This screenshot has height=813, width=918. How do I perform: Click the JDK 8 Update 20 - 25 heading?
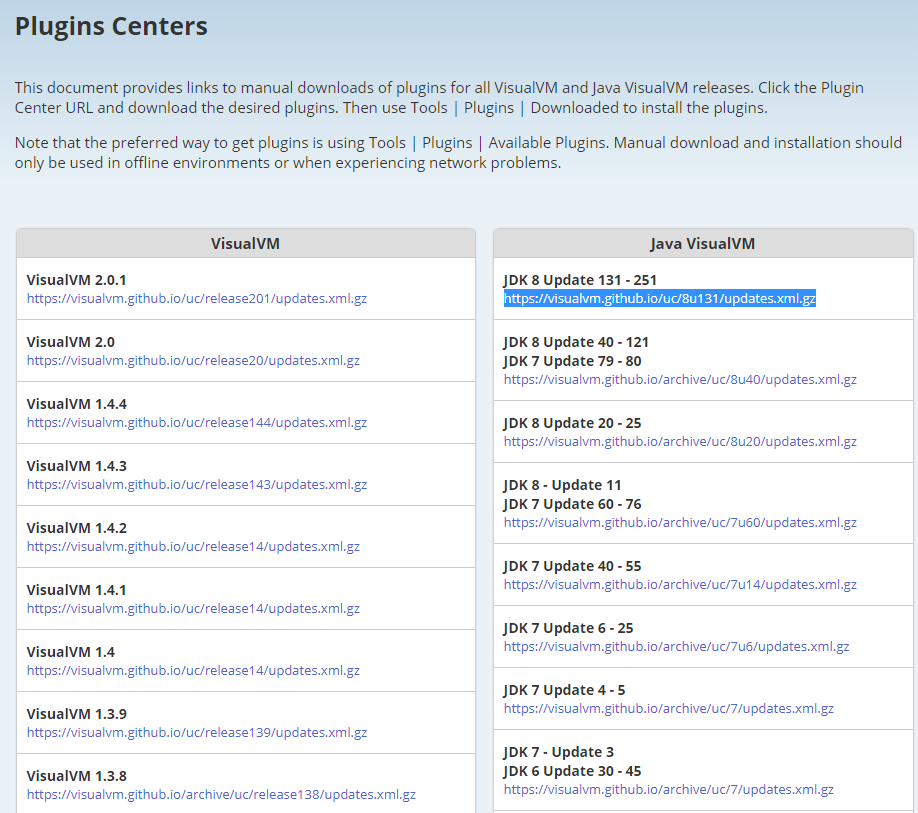(573, 424)
